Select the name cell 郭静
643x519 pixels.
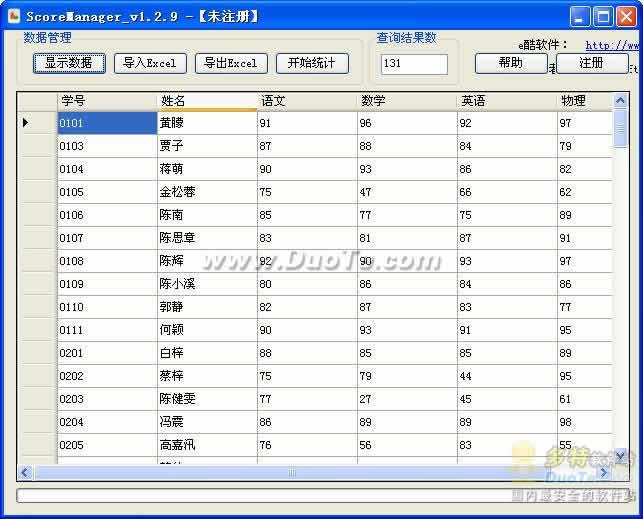pyautogui.click(x=207, y=307)
